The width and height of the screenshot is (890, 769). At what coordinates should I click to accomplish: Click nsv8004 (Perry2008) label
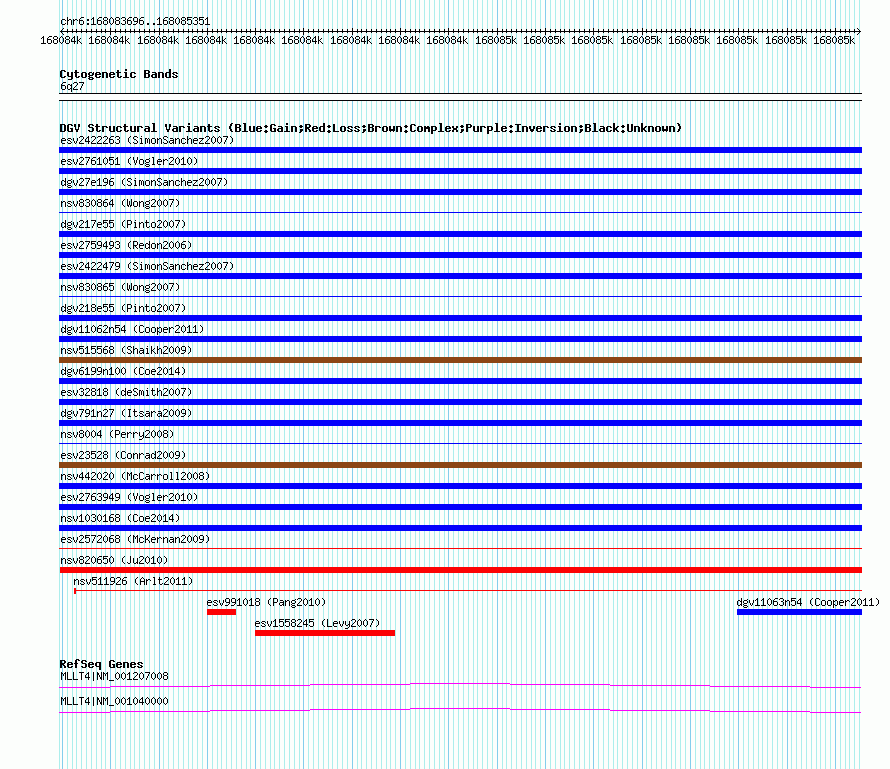(x=117, y=434)
